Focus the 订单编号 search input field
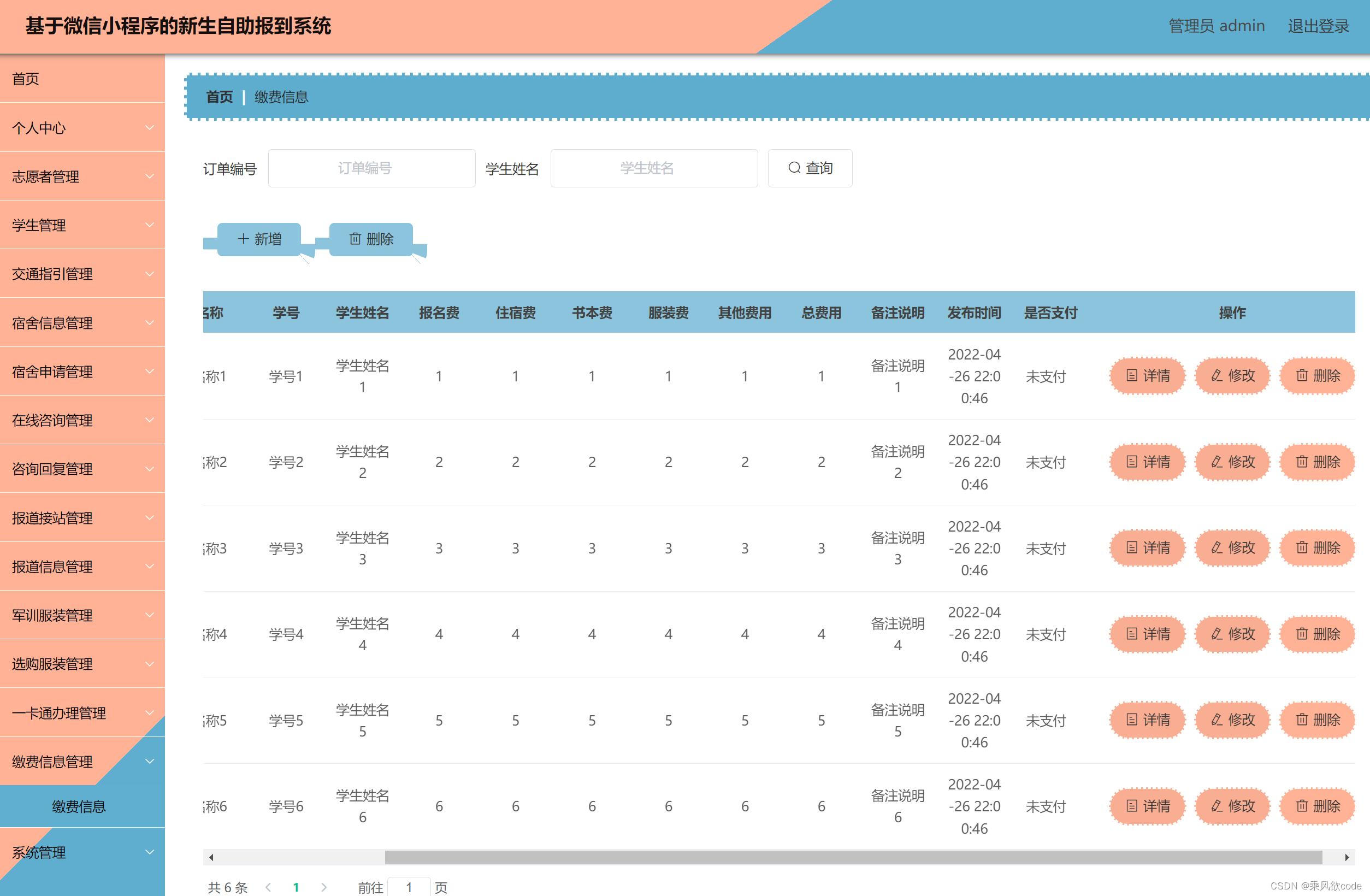Image resolution: width=1370 pixels, height=896 pixels. click(372, 168)
